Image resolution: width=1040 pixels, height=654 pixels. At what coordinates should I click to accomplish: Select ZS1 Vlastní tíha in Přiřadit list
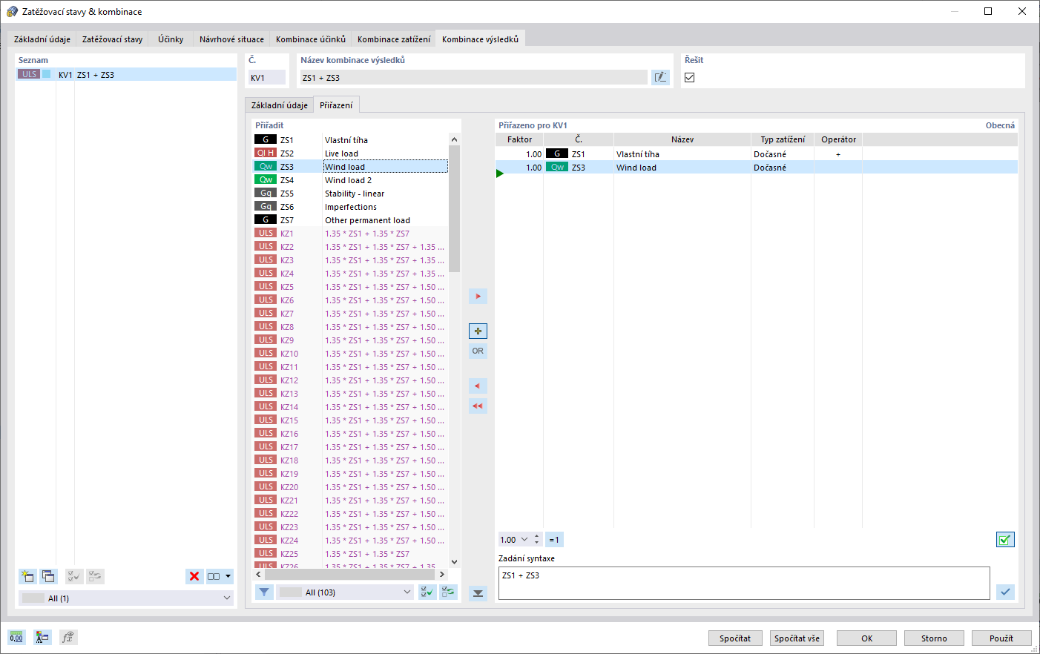coord(351,140)
